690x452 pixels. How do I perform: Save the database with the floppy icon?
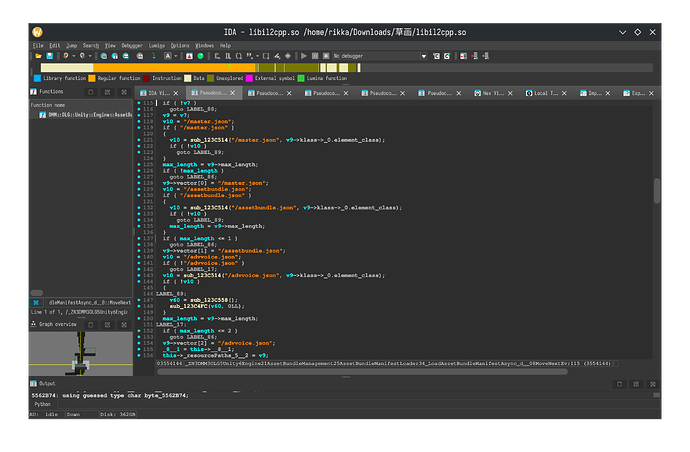pos(50,56)
